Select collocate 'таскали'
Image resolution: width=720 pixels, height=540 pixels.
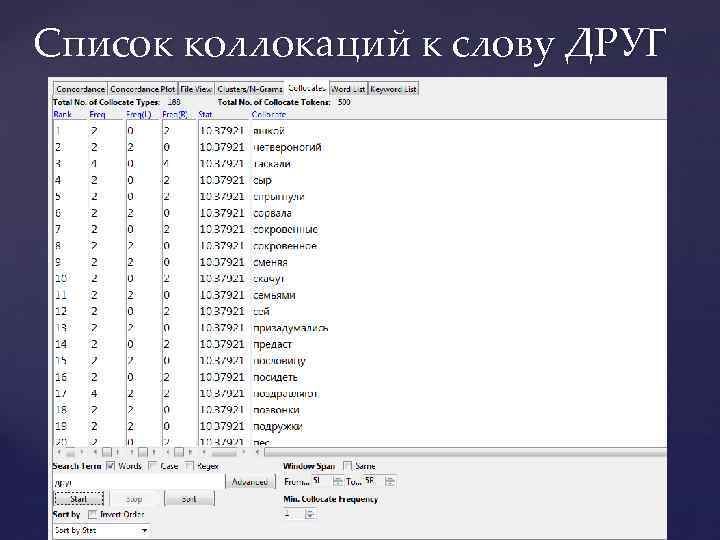[271, 164]
